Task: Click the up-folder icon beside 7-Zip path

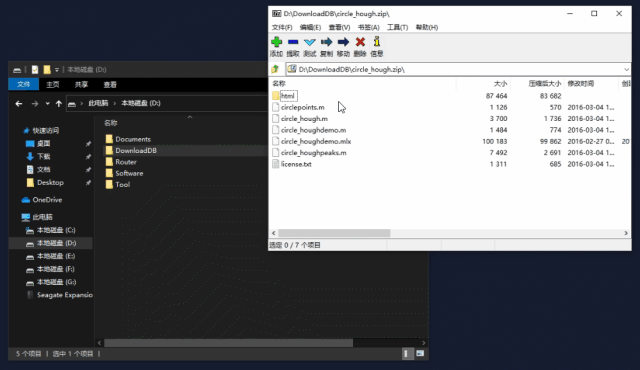Action: [276, 69]
